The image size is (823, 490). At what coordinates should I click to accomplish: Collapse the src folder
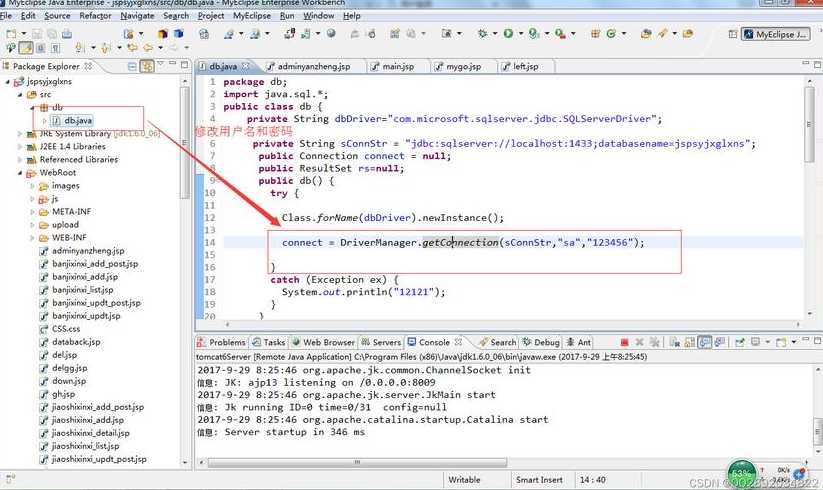20,95
